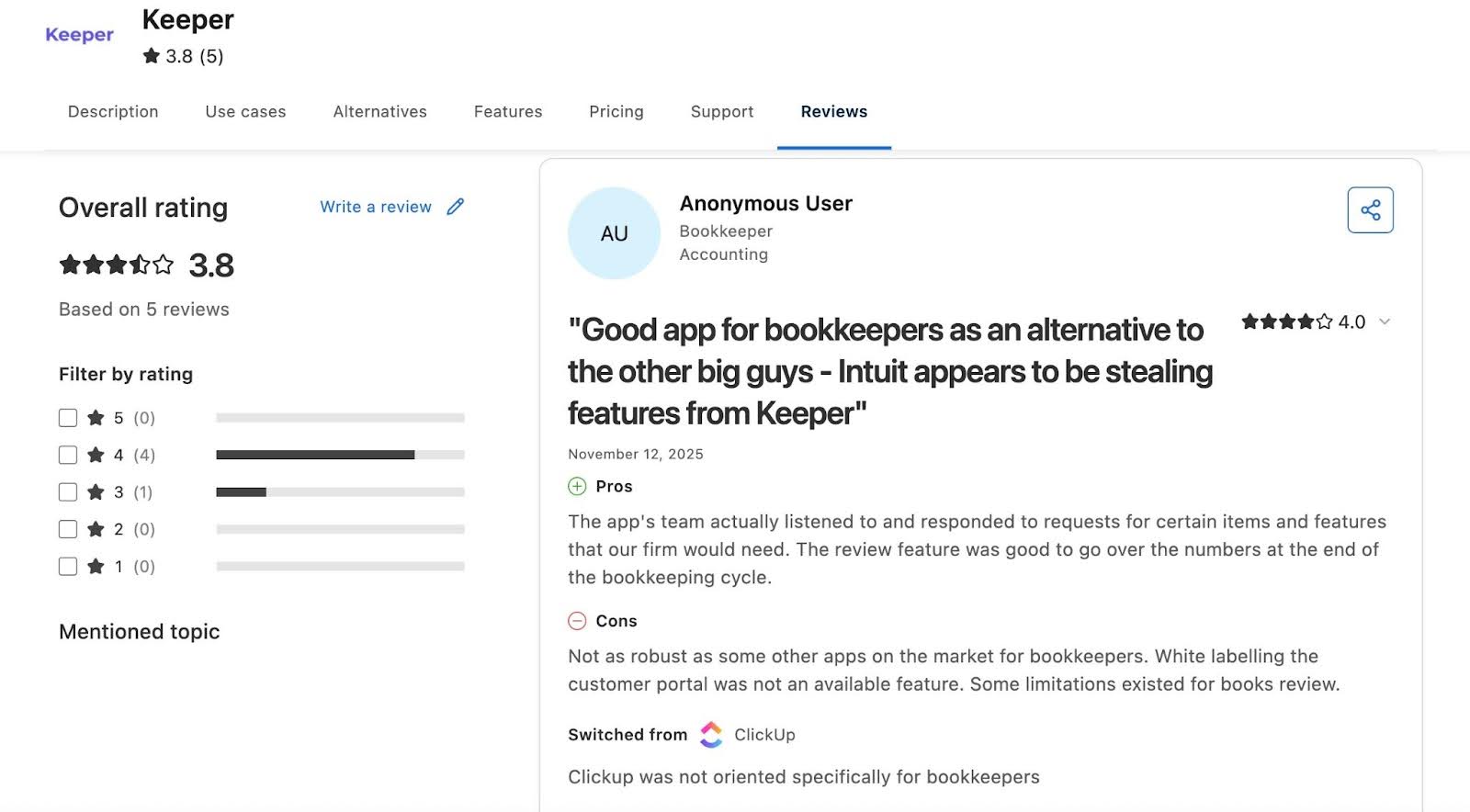Click the large 3.8 overall score

point(211,265)
